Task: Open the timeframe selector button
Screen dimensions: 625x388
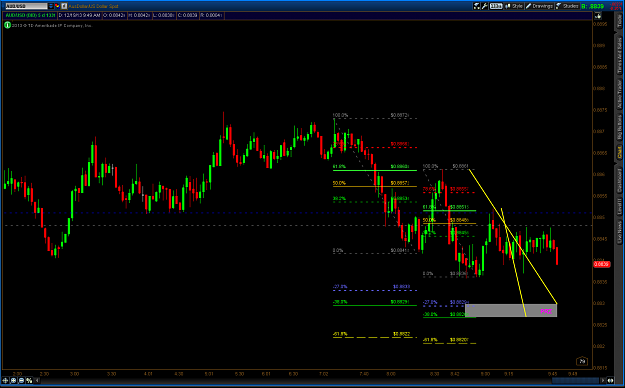Action: click(496, 6)
